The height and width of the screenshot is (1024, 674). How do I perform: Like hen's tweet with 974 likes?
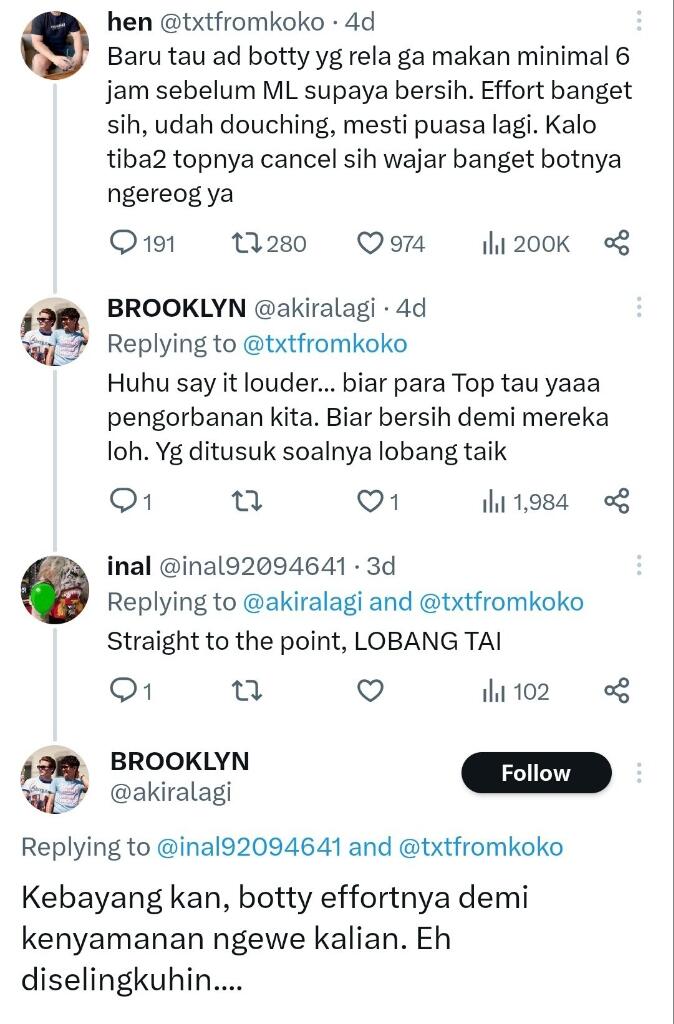[369, 243]
